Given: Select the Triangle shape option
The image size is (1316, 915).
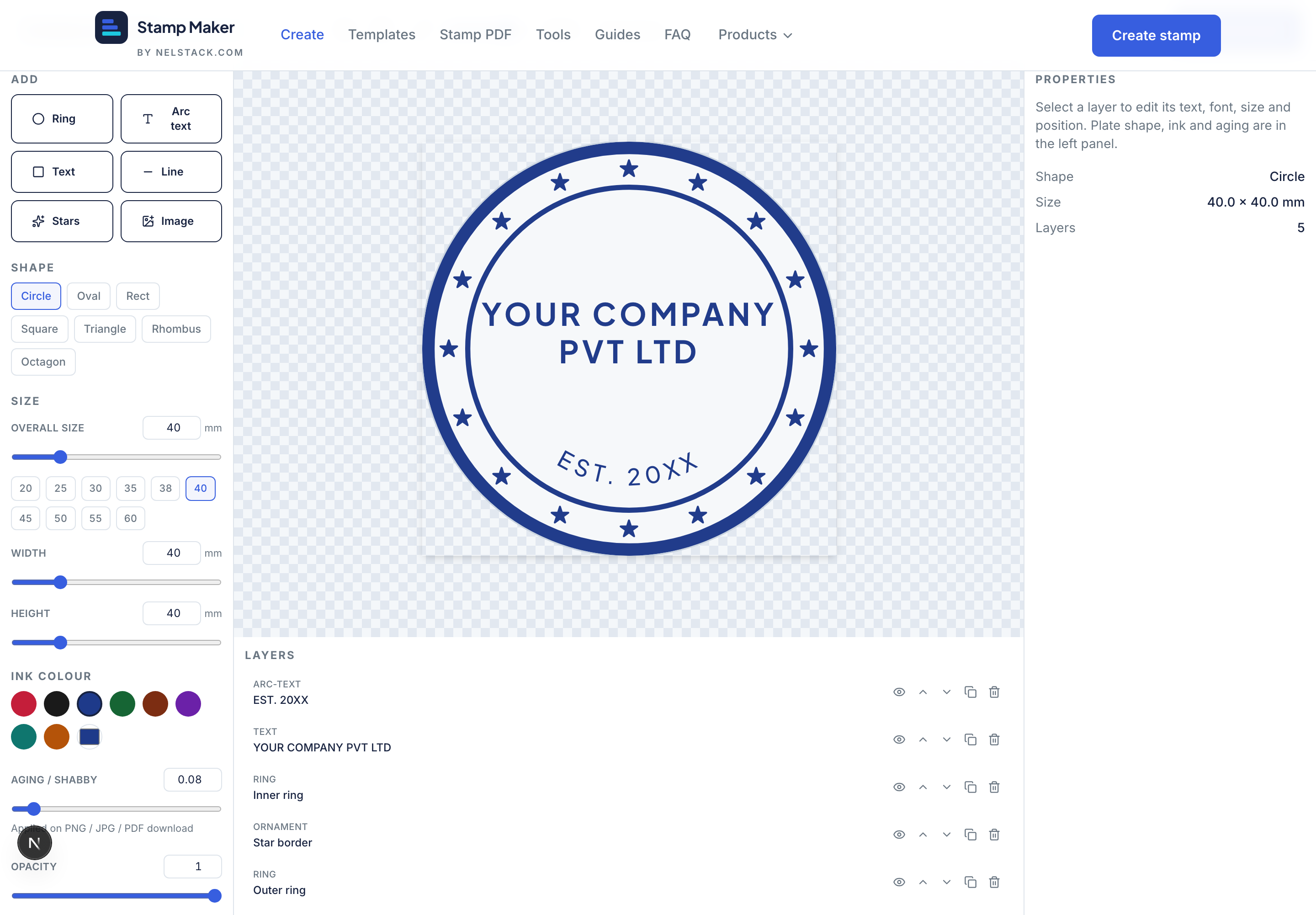Looking at the screenshot, I should [x=104, y=329].
